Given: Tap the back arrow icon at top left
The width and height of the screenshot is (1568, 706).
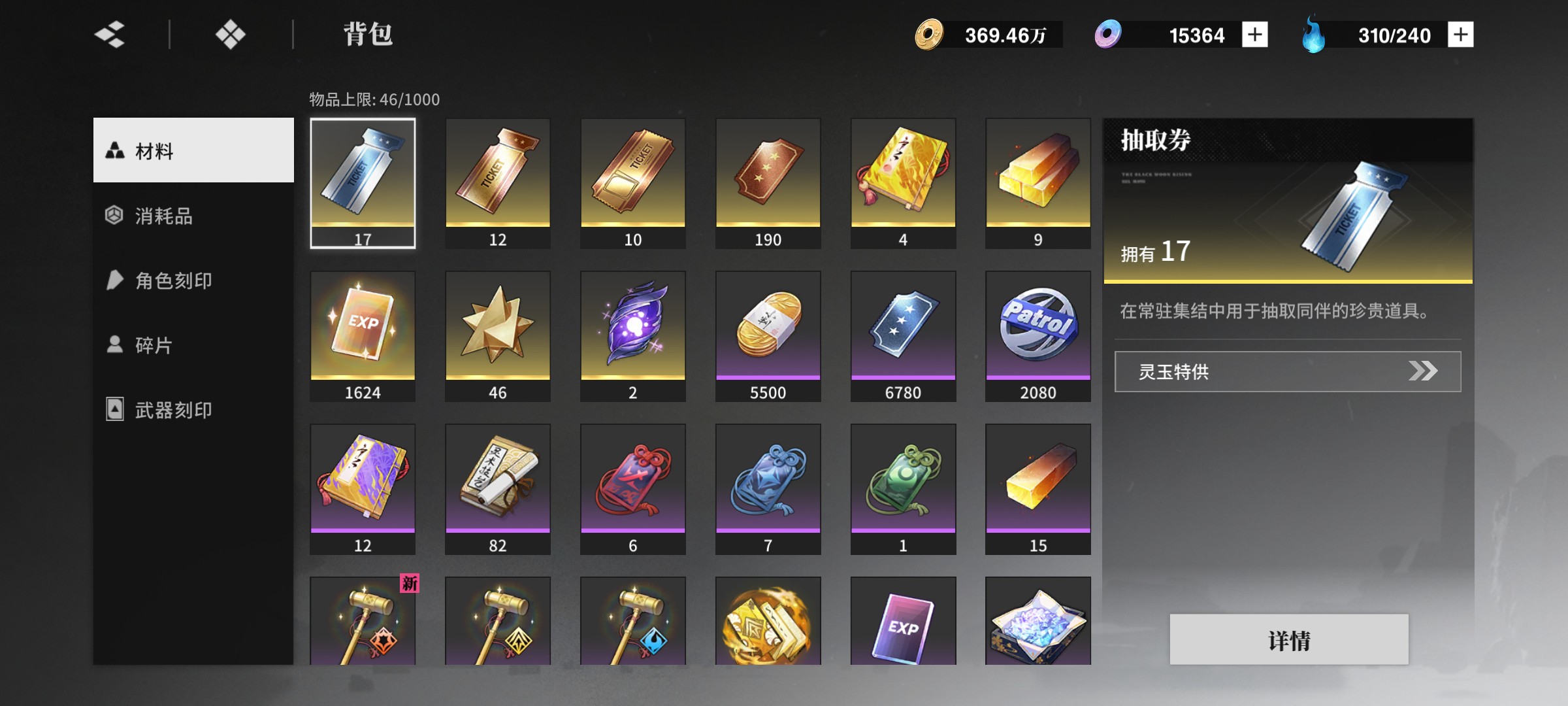Looking at the screenshot, I should coord(110,35).
